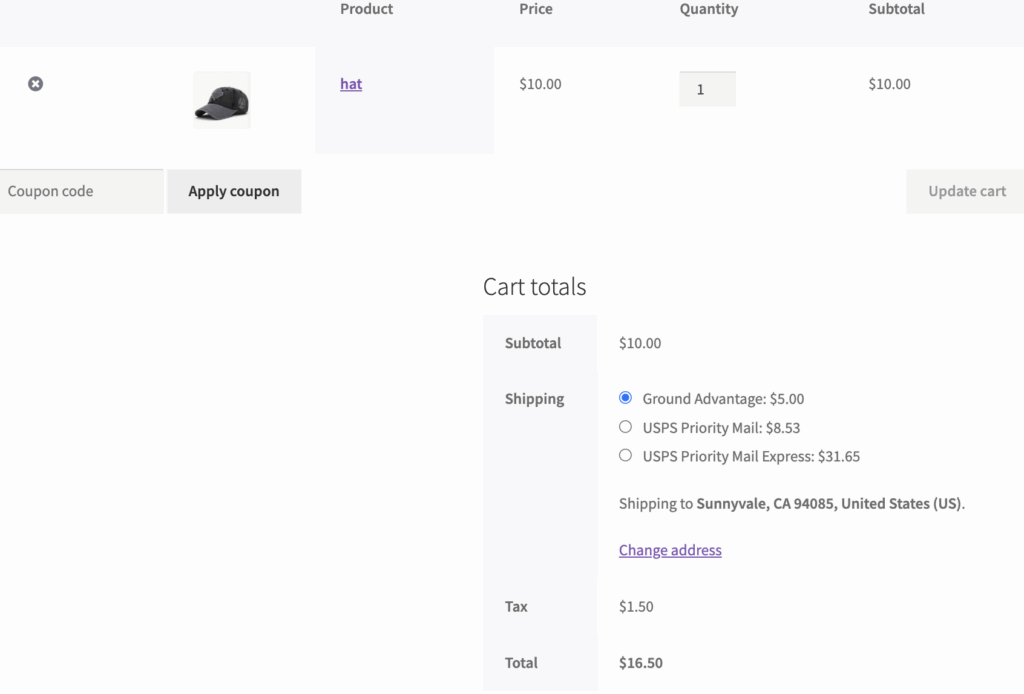Image resolution: width=1024 pixels, height=694 pixels.
Task: Click the Product column header
Action: [366, 9]
